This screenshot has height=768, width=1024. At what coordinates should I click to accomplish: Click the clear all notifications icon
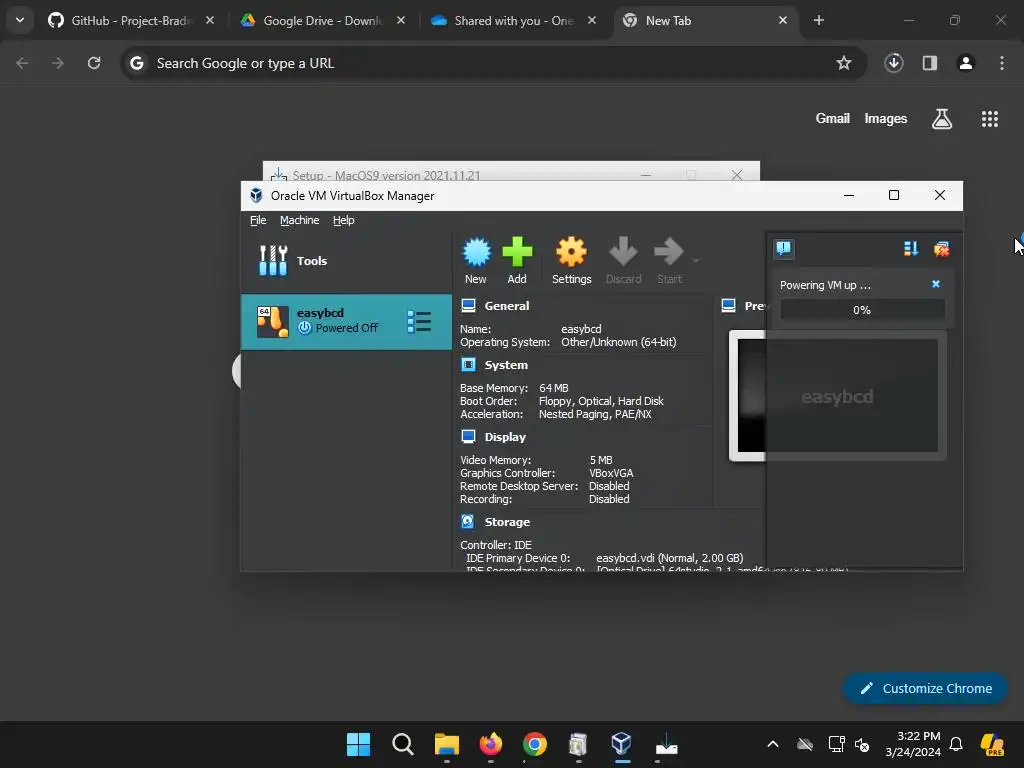click(942, 248)
